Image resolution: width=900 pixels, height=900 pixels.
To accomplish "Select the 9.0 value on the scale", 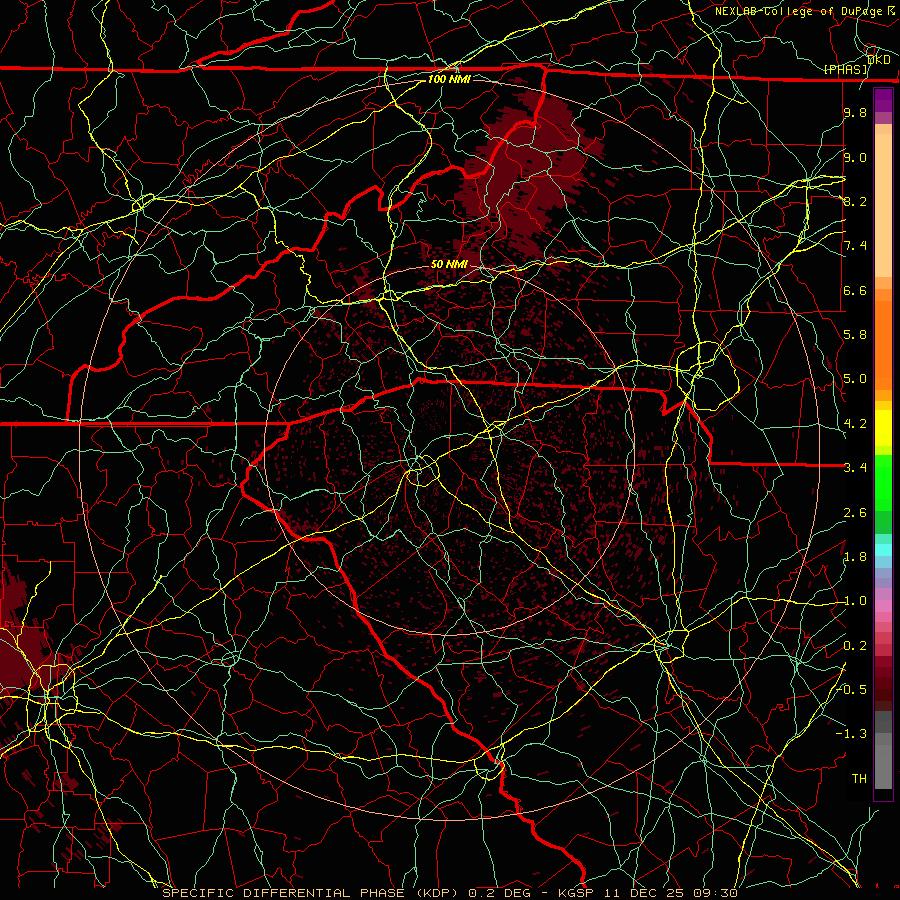I will click(x=855, y=157).
